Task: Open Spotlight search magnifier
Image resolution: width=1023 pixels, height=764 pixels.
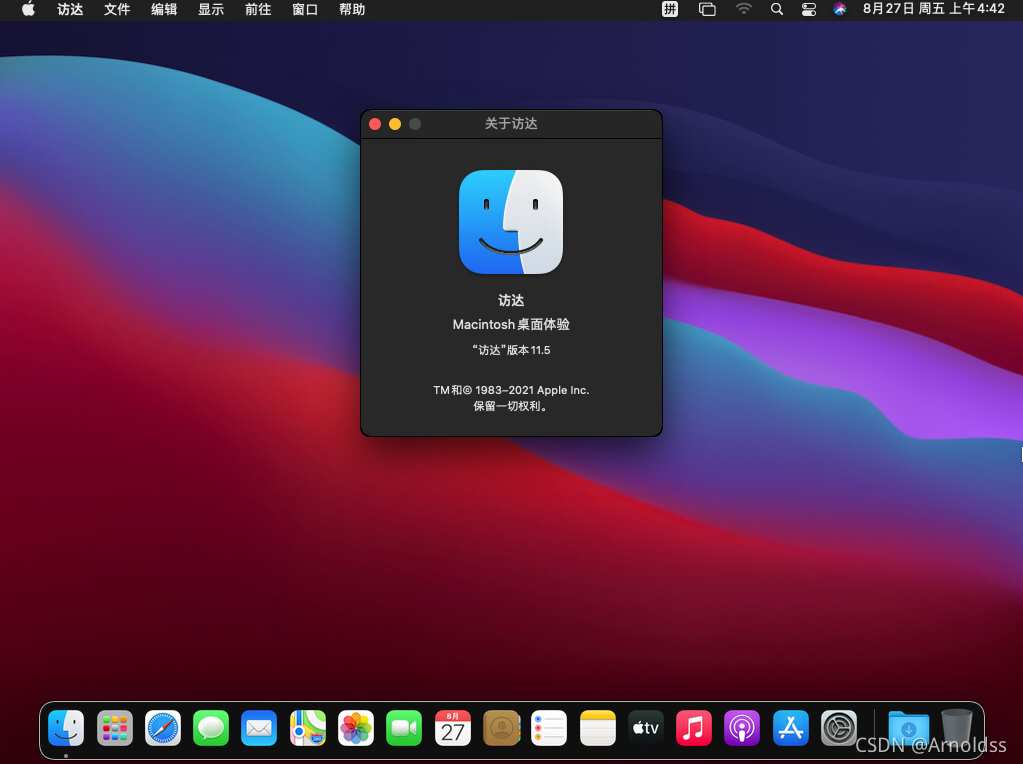Action: tap(776, 9)
